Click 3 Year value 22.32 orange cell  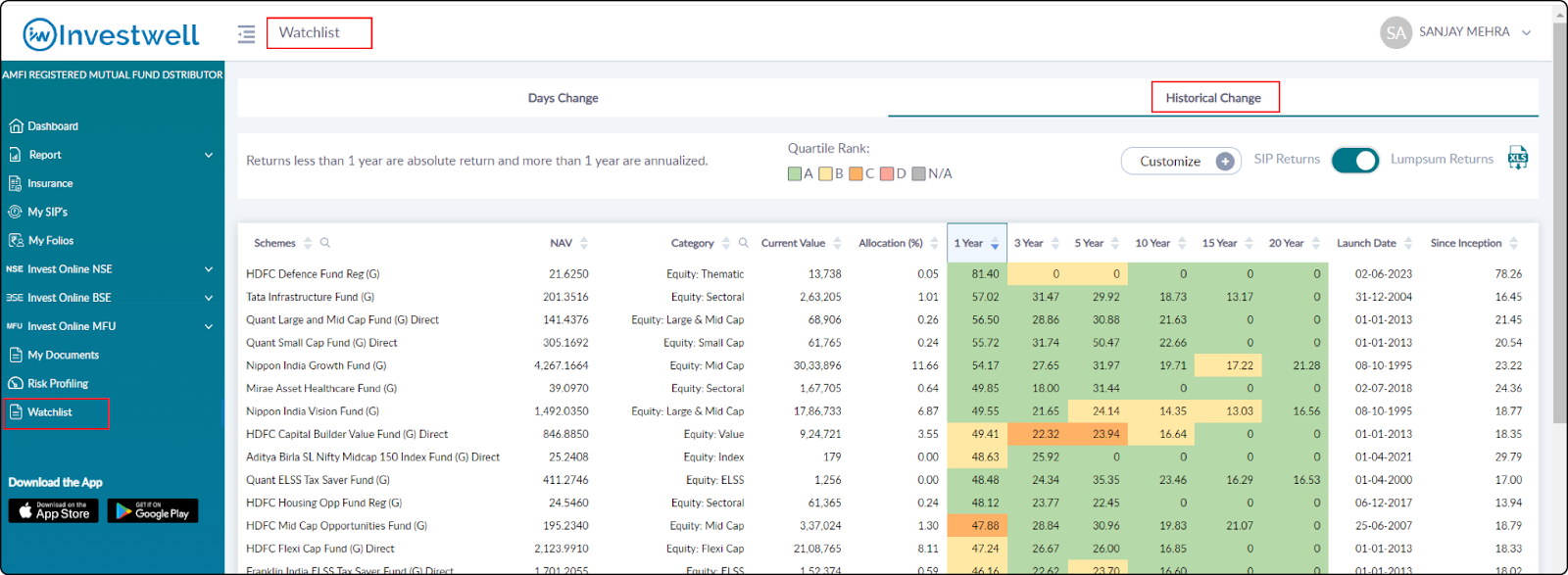1038,434
